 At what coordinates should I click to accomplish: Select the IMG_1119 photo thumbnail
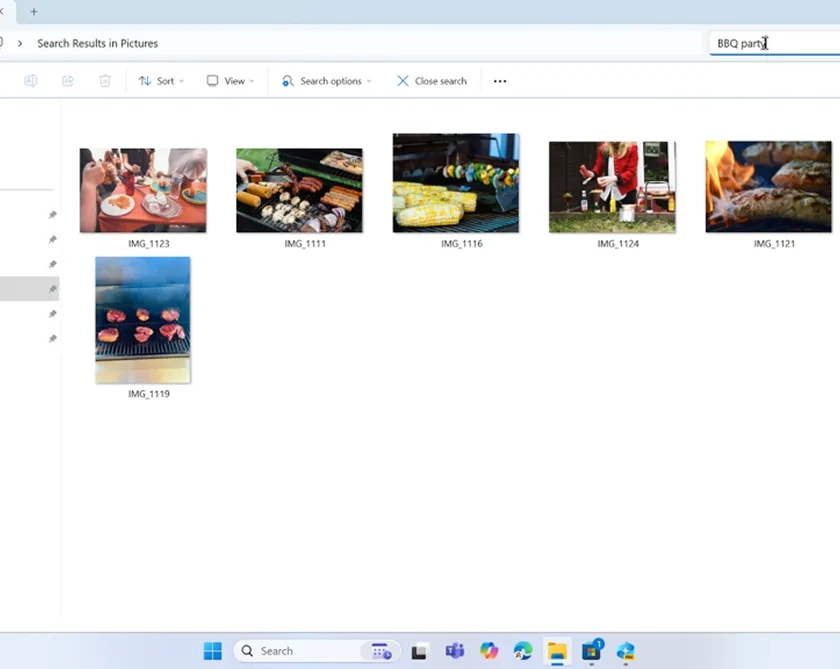tap(143, 320)
